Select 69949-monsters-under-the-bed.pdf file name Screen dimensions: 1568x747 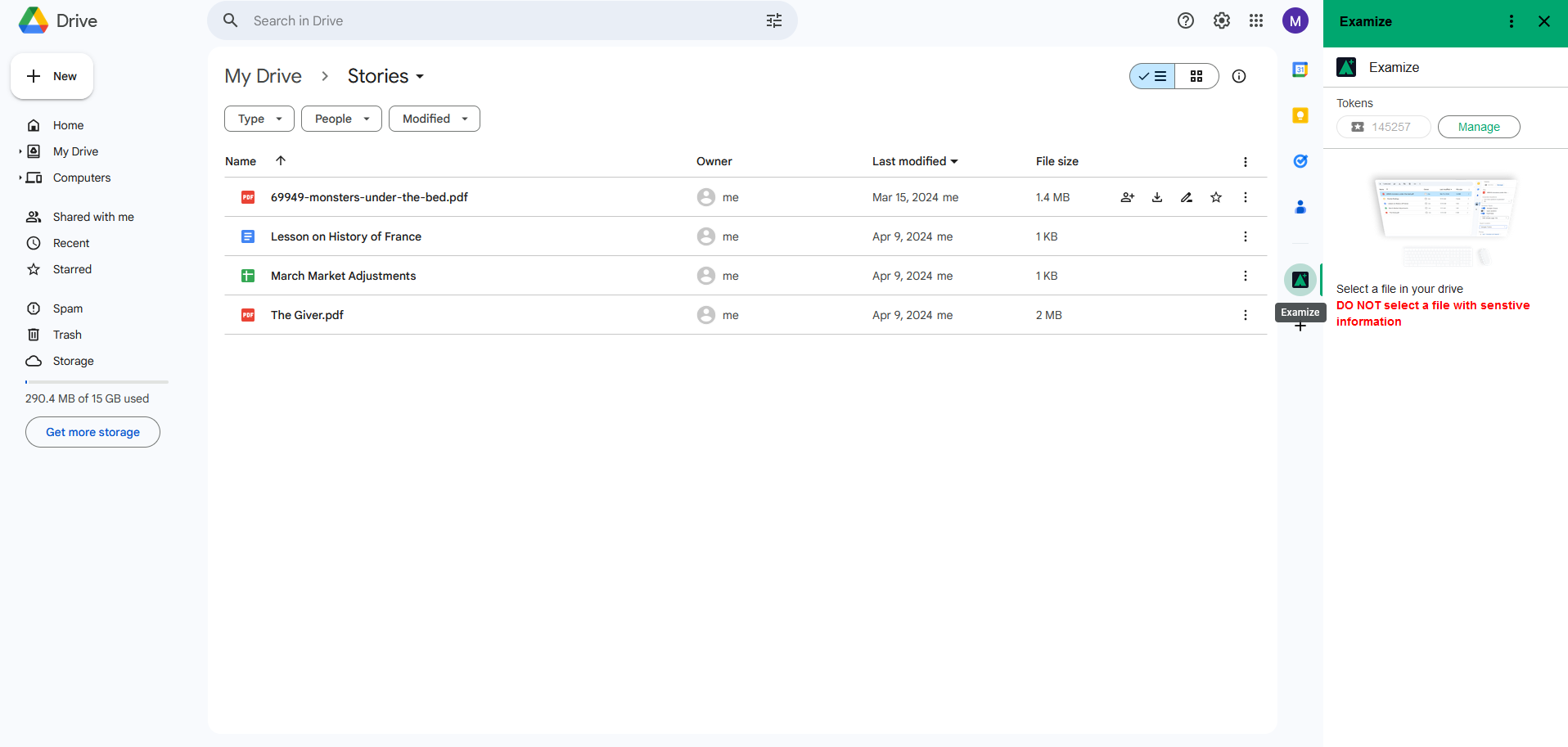tap(369, 197)
